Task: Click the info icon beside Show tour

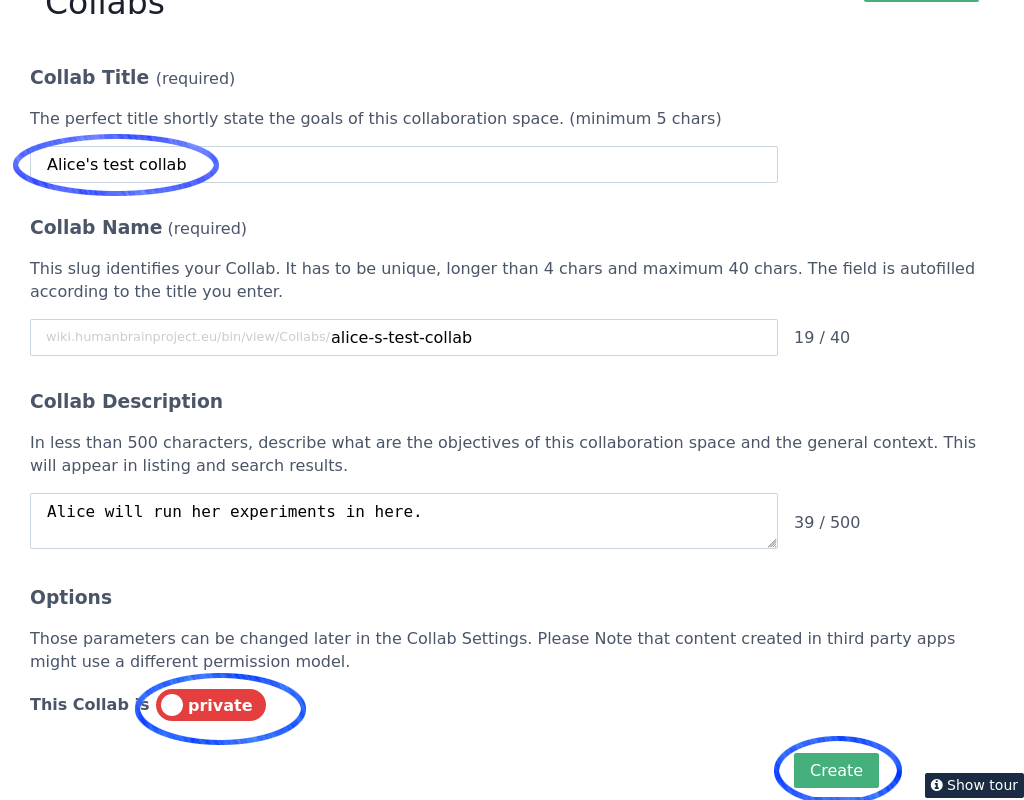Action: tap(937, 785)
